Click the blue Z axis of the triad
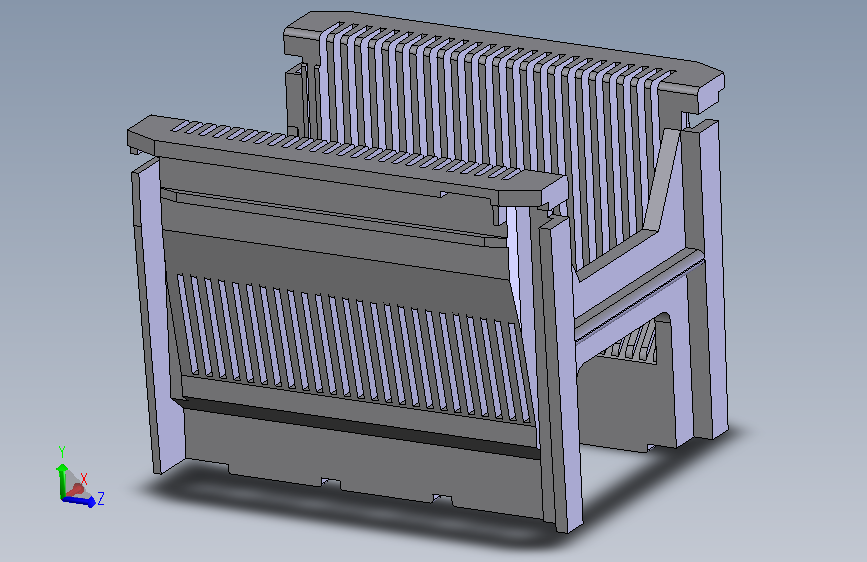Image resolution: width=867 pixels, height=562 pixels. tap(79, 501)
